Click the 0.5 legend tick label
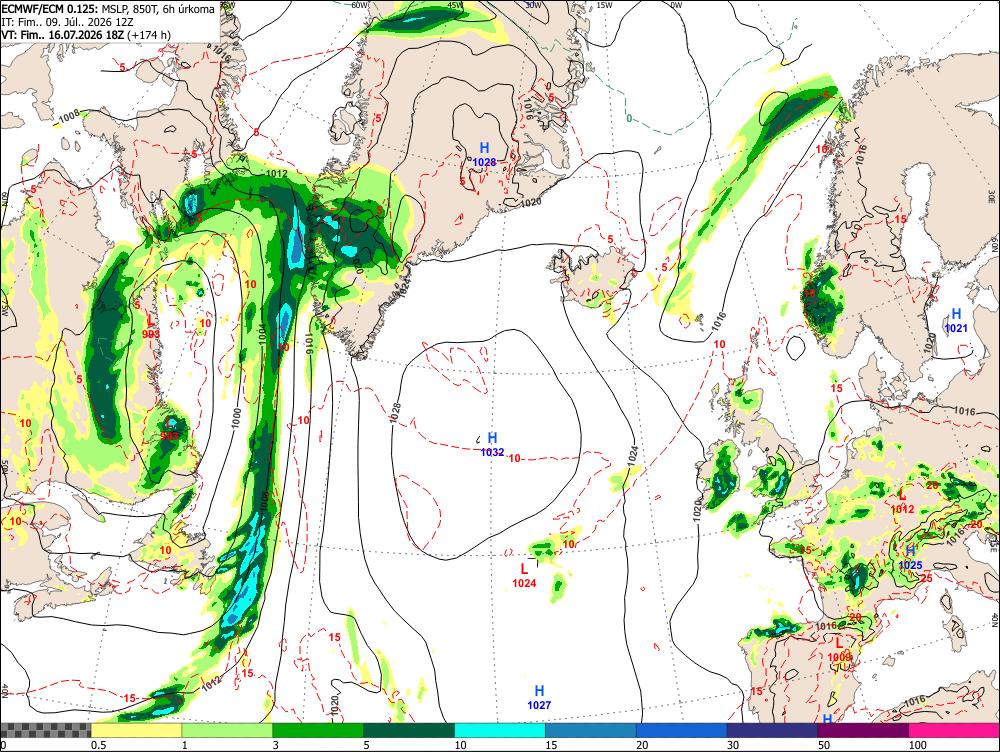 point(98,745)
